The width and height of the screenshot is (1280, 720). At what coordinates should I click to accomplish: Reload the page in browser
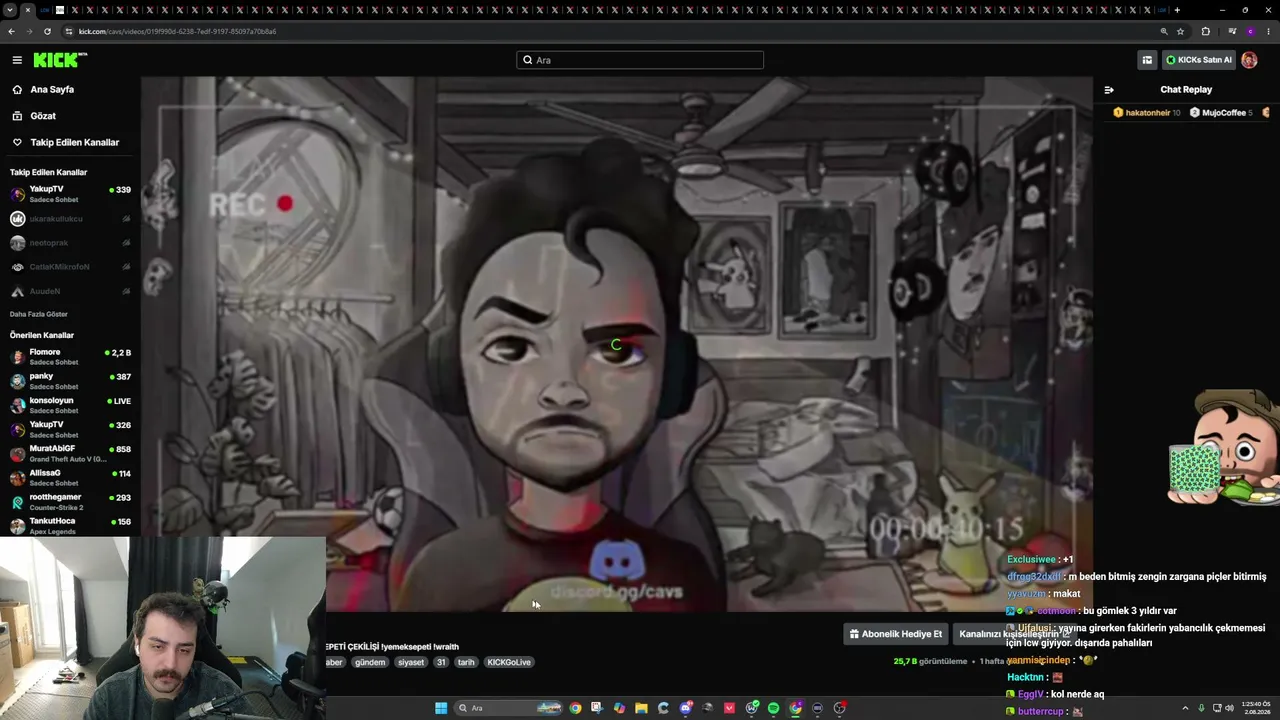(x=47, y=31)
